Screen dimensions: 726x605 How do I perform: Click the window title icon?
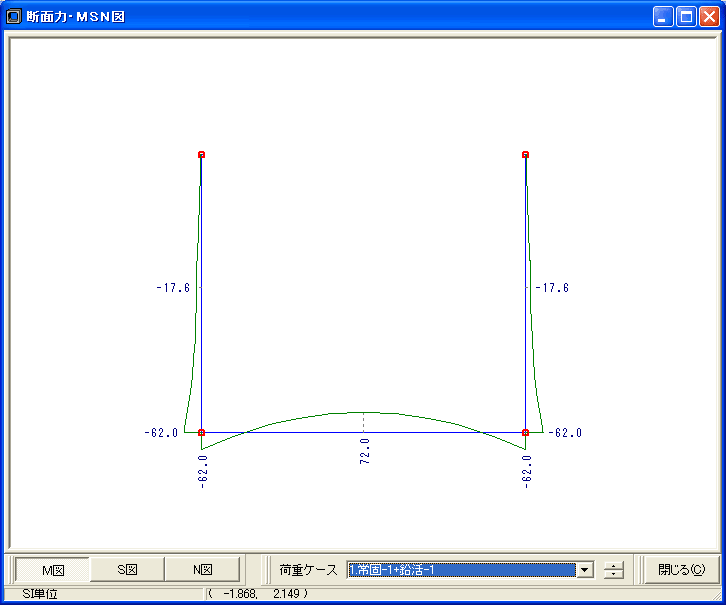(x=14, y=17)
